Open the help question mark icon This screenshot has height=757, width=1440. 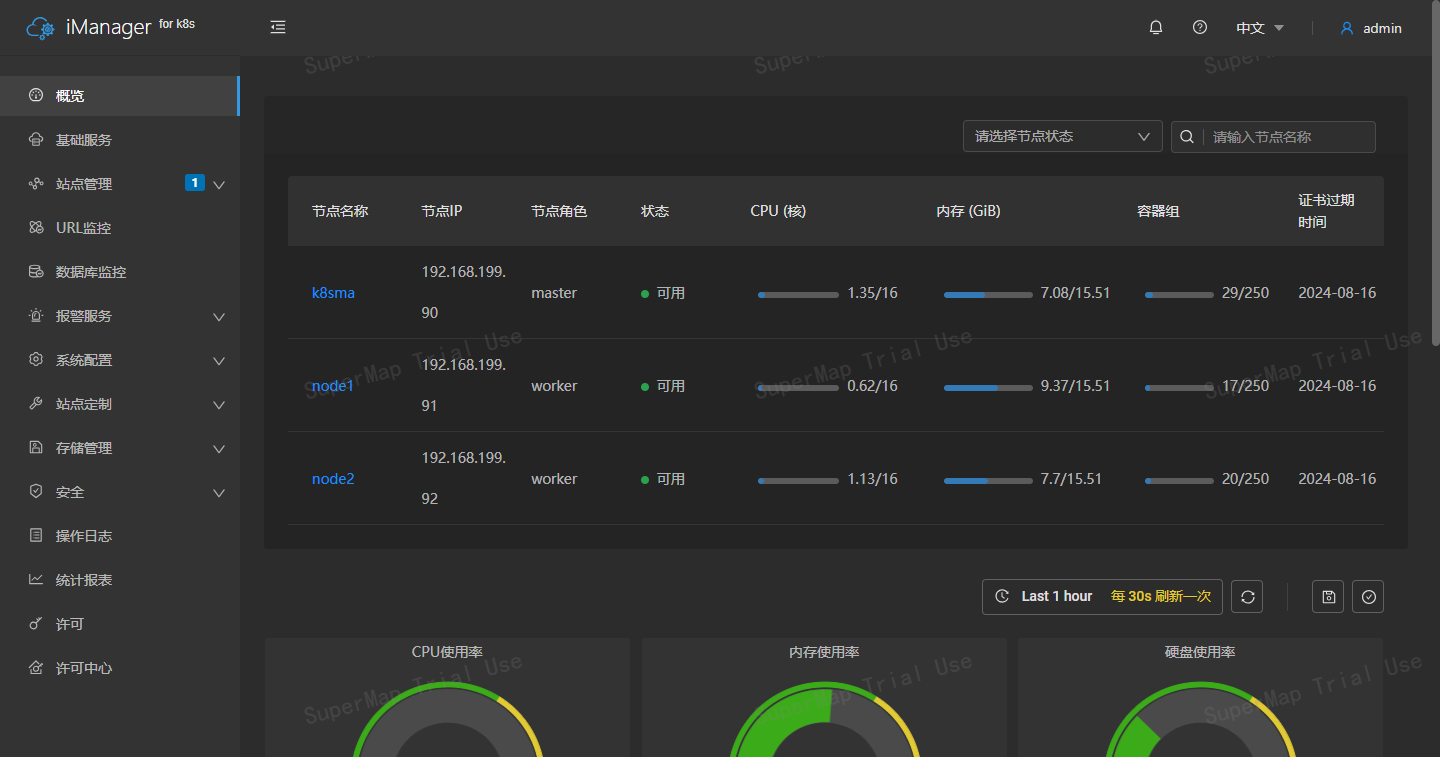pos(1200,28)
